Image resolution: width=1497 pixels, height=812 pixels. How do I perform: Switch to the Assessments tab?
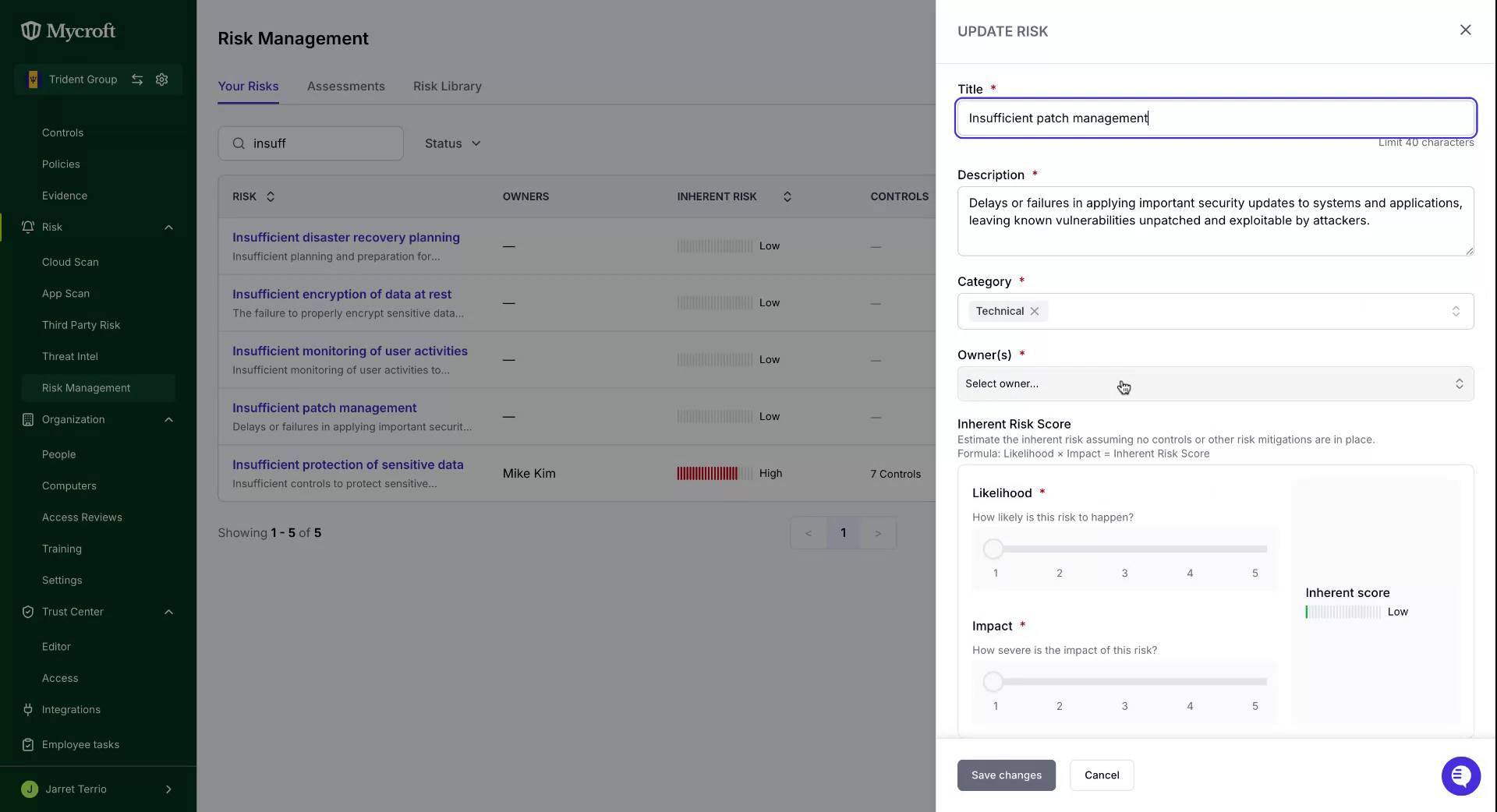click(x=346, y=86)
